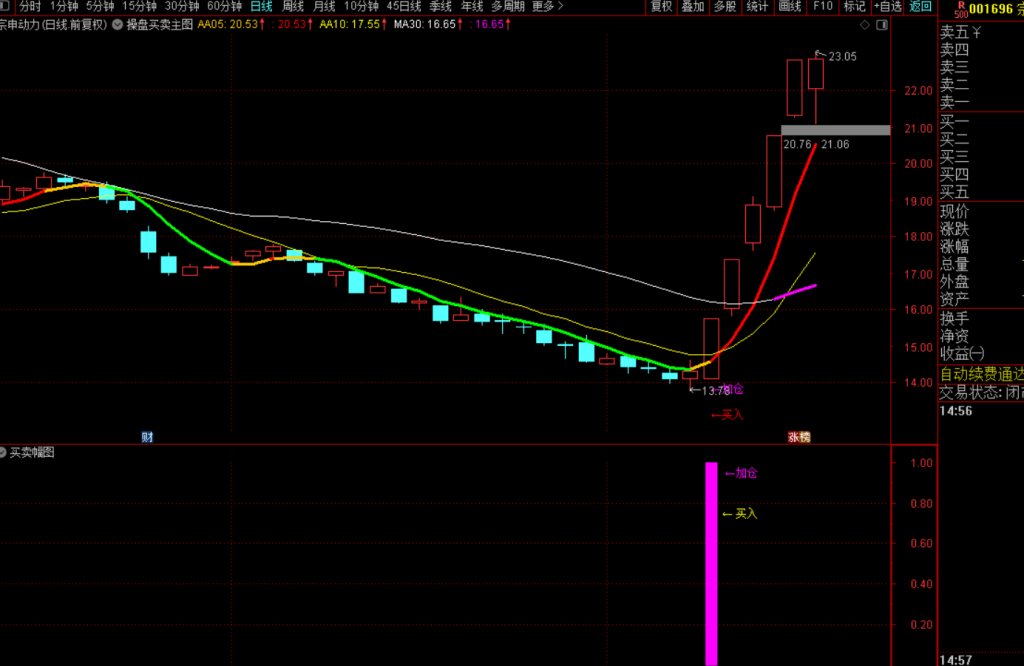Expand the 更多 more periods menu
This screenshot has width=1024, height=666.
[547, 7]
